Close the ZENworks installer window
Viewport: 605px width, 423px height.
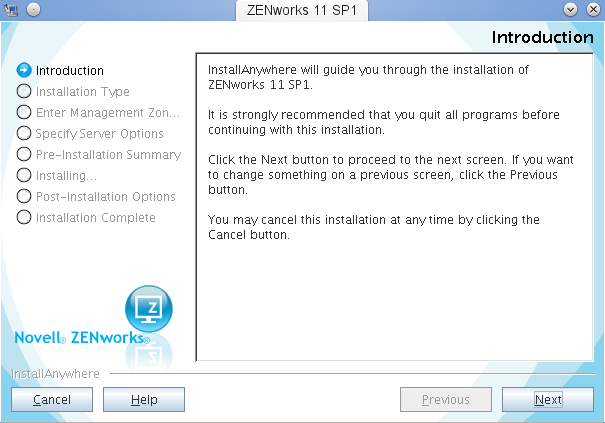[x=591, y=9]
